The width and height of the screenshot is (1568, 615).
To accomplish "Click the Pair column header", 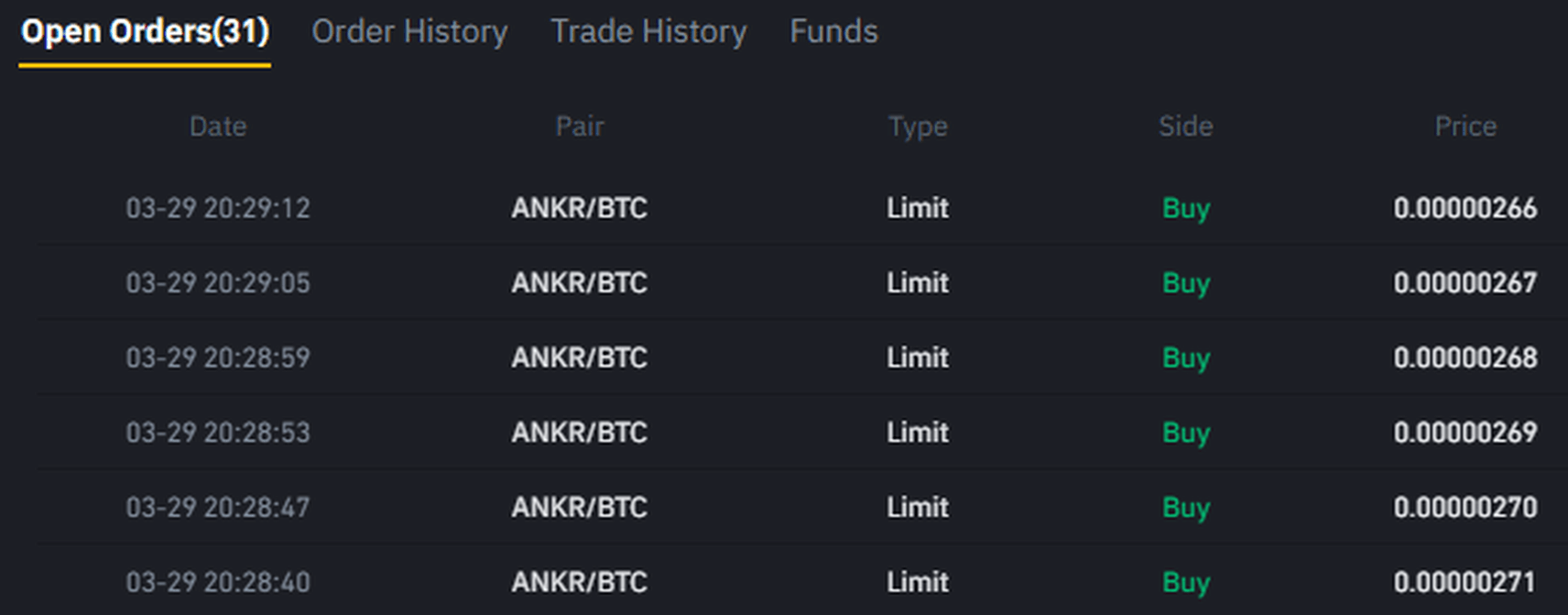I will tap(580, 126).
